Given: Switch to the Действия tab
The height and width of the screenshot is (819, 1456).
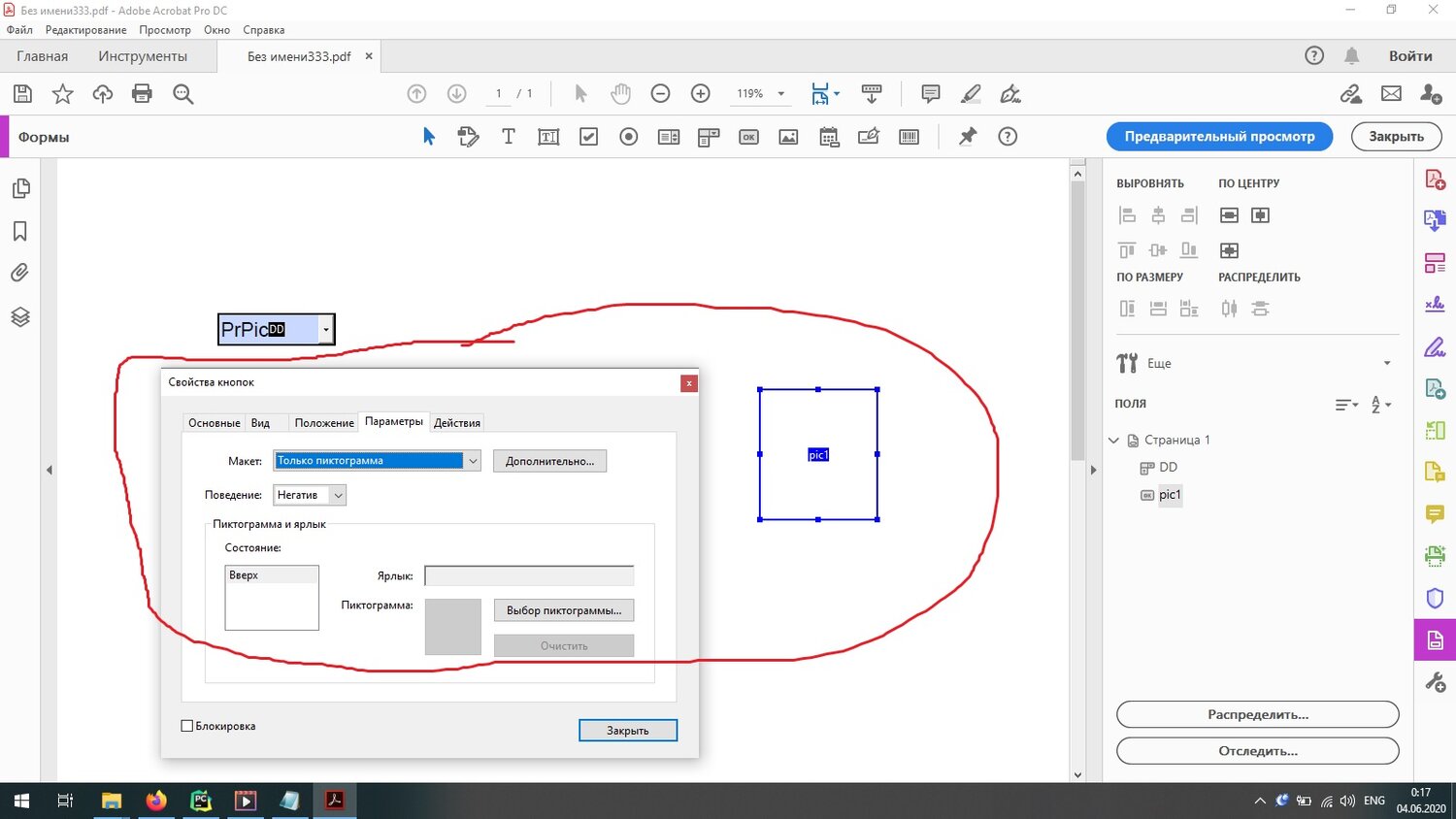Looking at the screenshot, I should pos(456,423).
